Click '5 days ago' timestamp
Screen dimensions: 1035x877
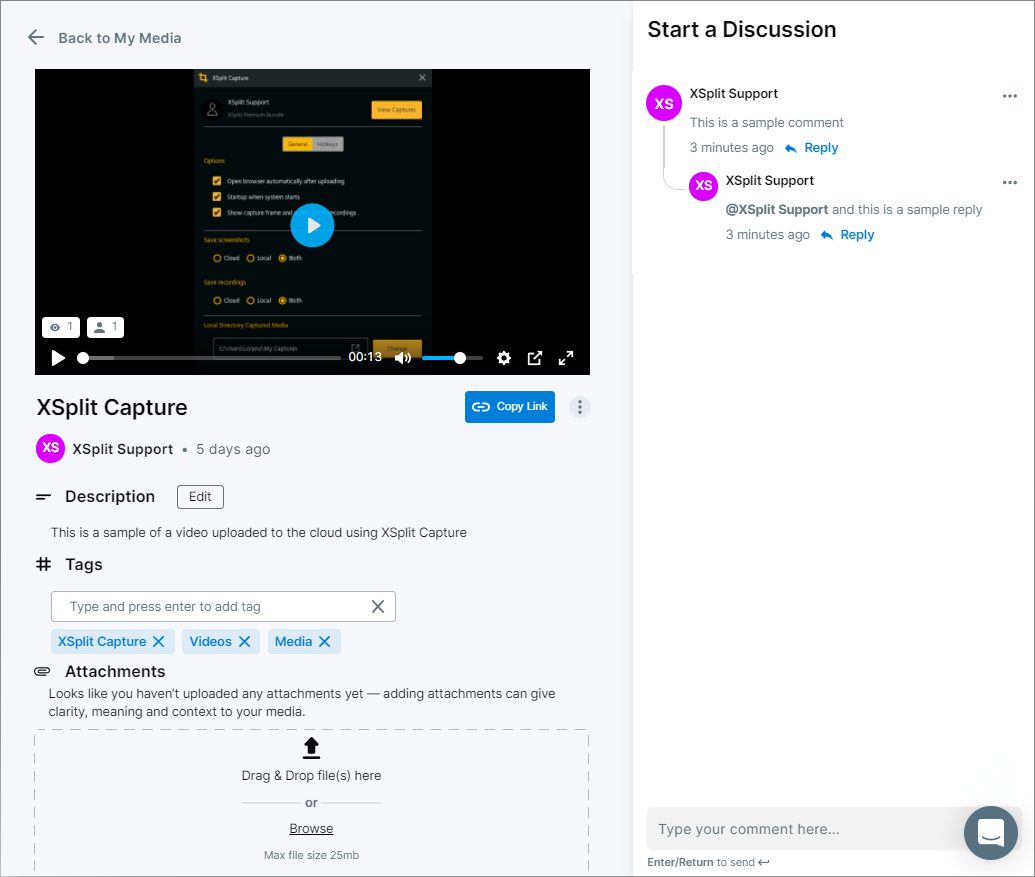(233, 449)
